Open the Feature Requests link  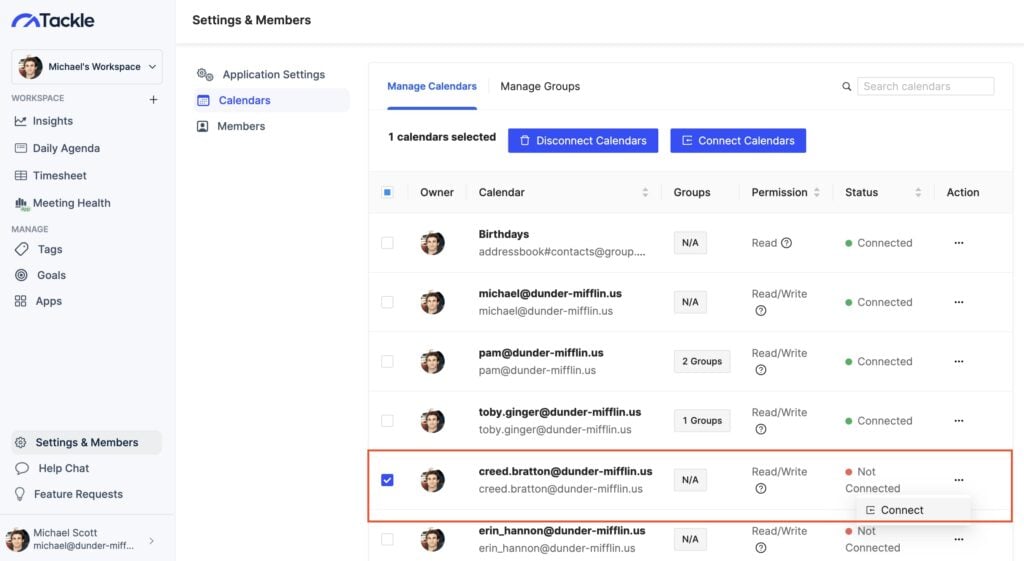(x=78, y=494)
